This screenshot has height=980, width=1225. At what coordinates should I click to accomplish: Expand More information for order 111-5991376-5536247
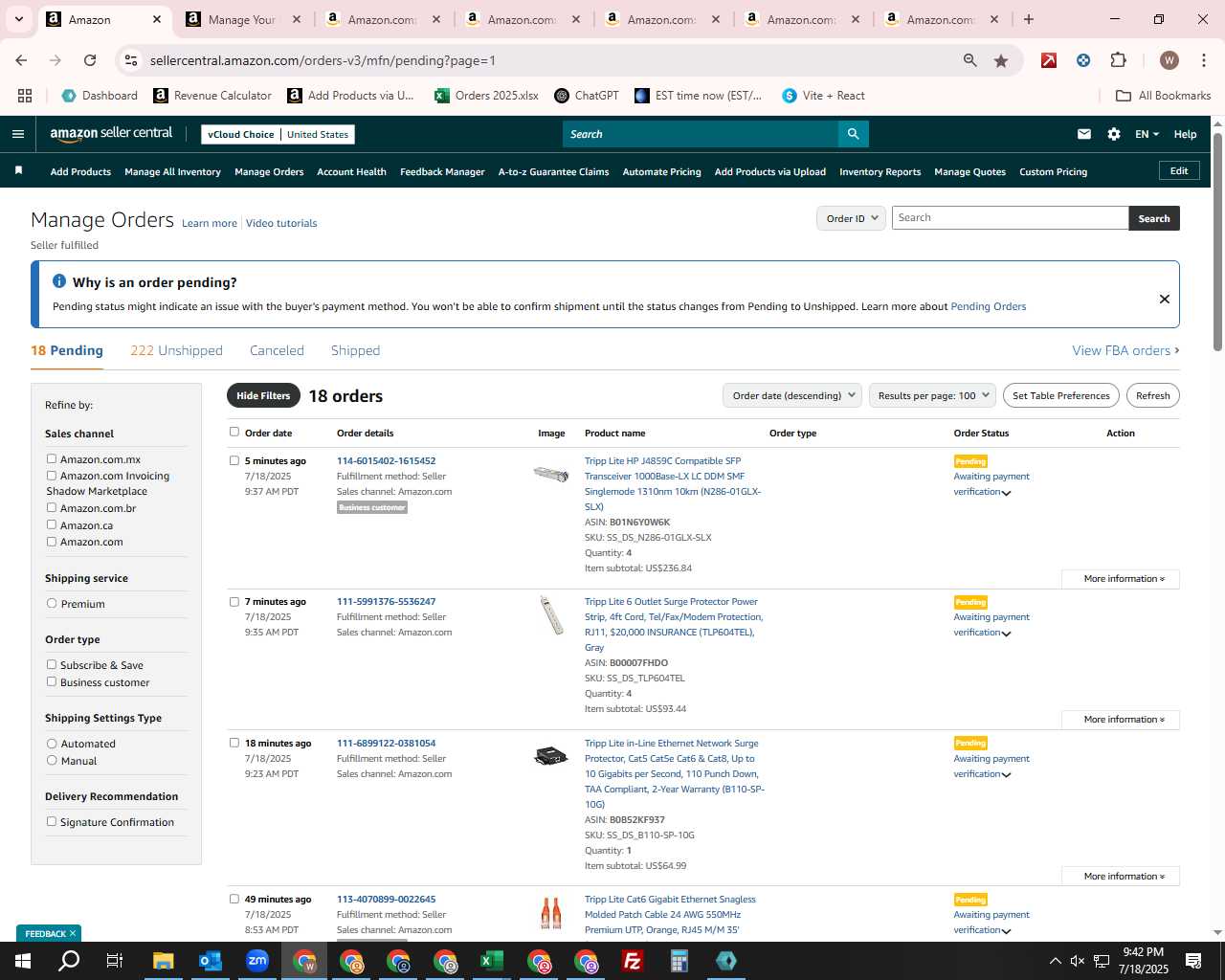click(x=1121, y=720)
